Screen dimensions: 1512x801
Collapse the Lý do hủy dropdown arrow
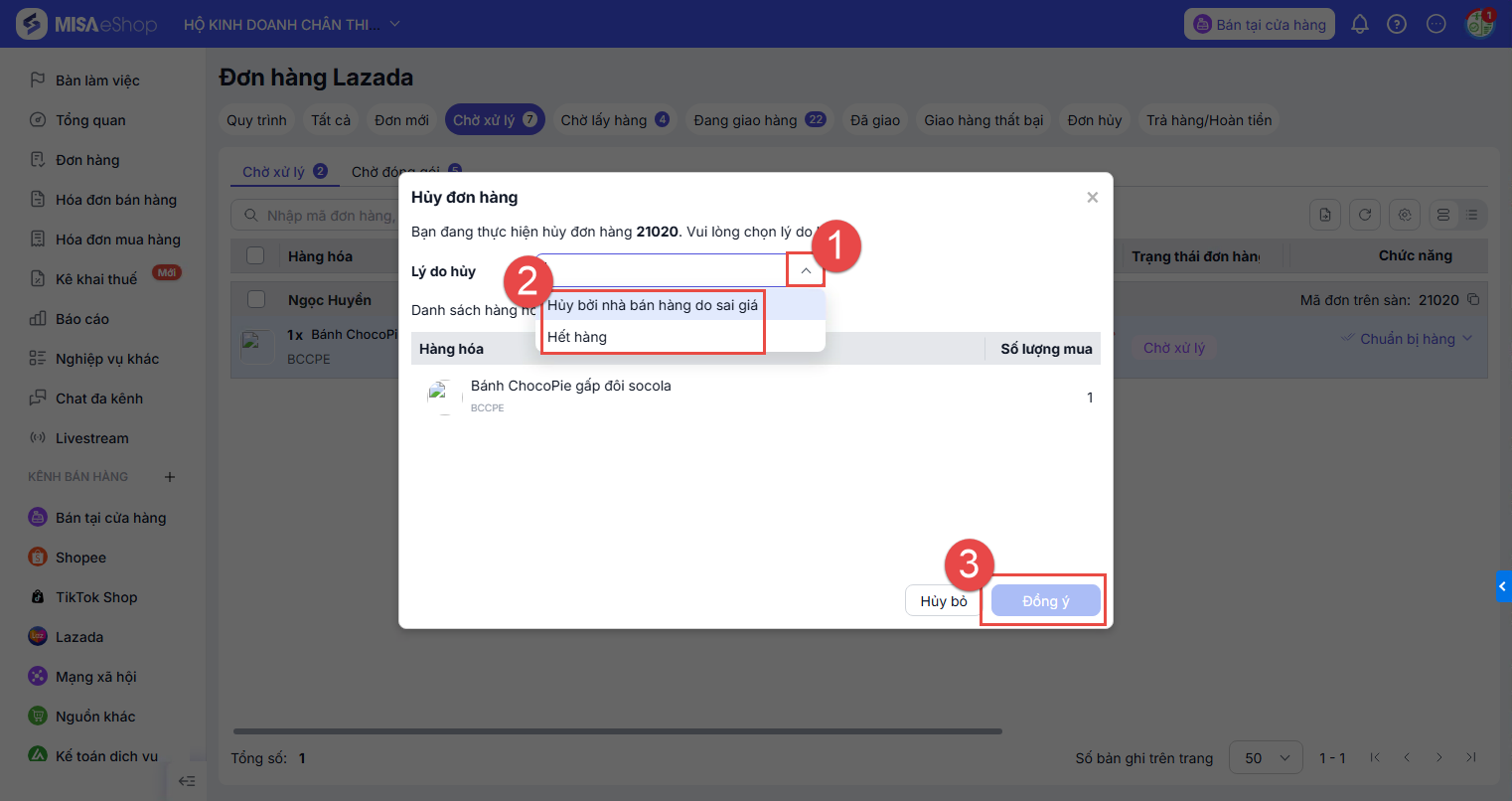click(x=806, y=270)
